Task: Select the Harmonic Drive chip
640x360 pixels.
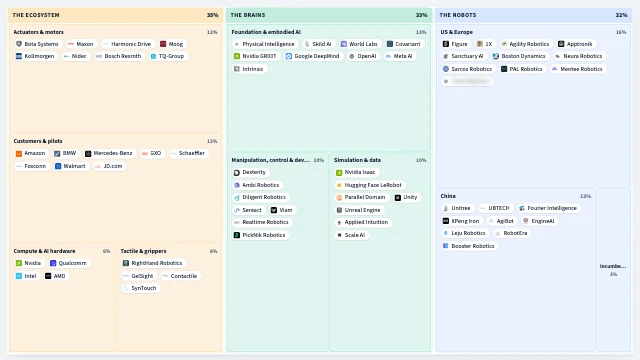Action: pyautogui.click(x=127, y=44)
